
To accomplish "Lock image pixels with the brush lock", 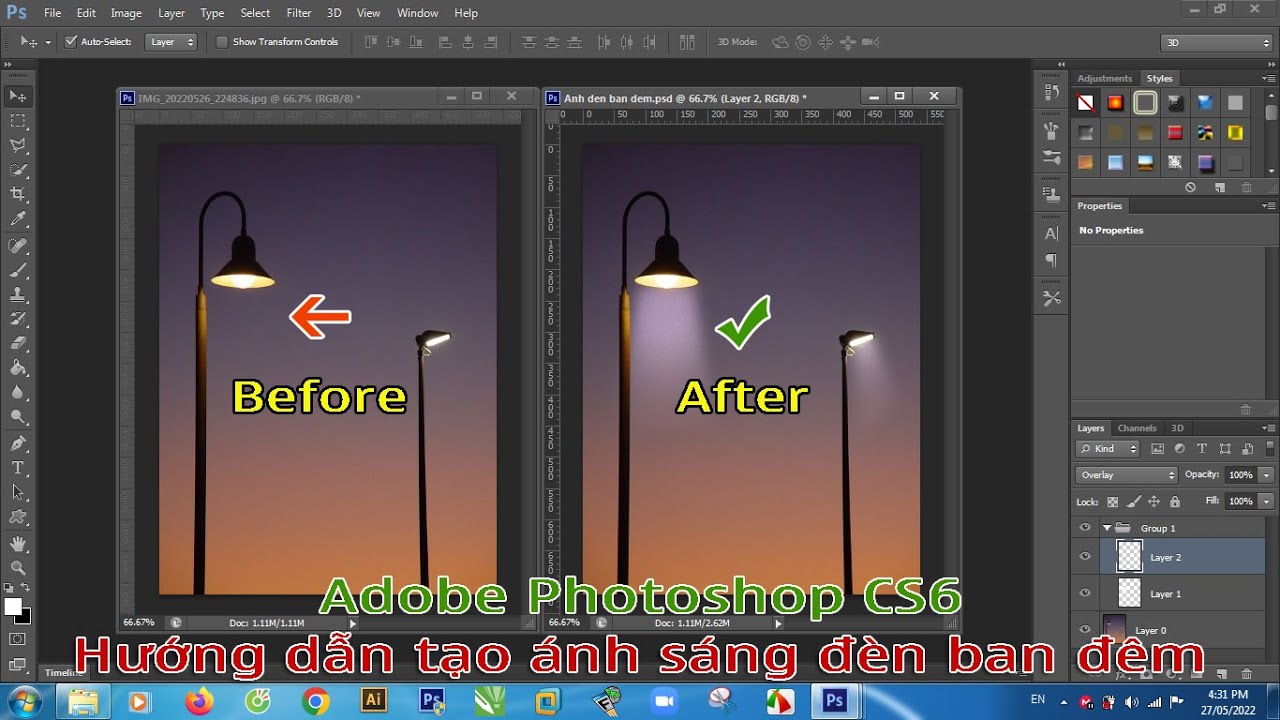I will (1134, 502).
